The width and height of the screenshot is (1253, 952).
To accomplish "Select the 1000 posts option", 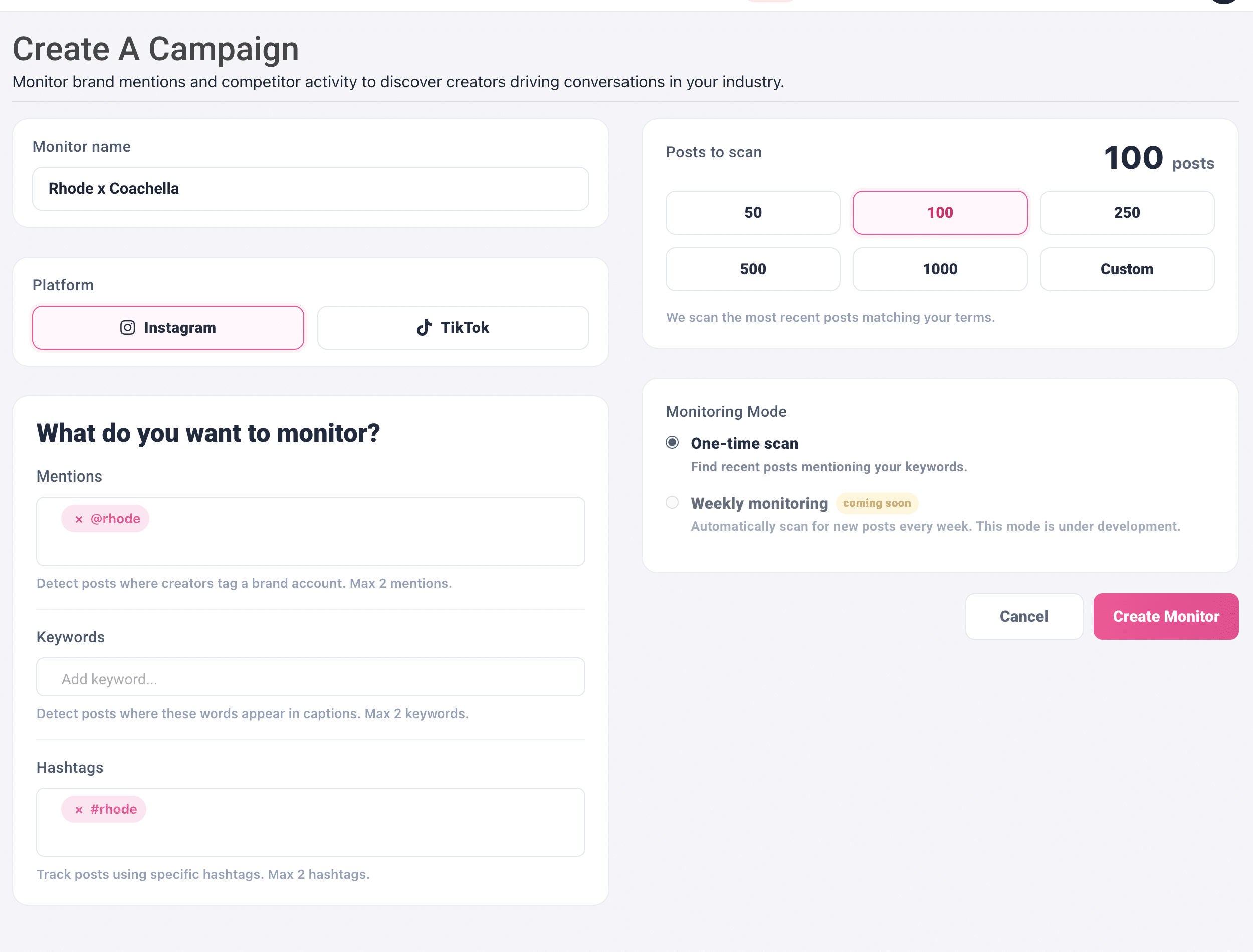I will (x=940, y=269).
